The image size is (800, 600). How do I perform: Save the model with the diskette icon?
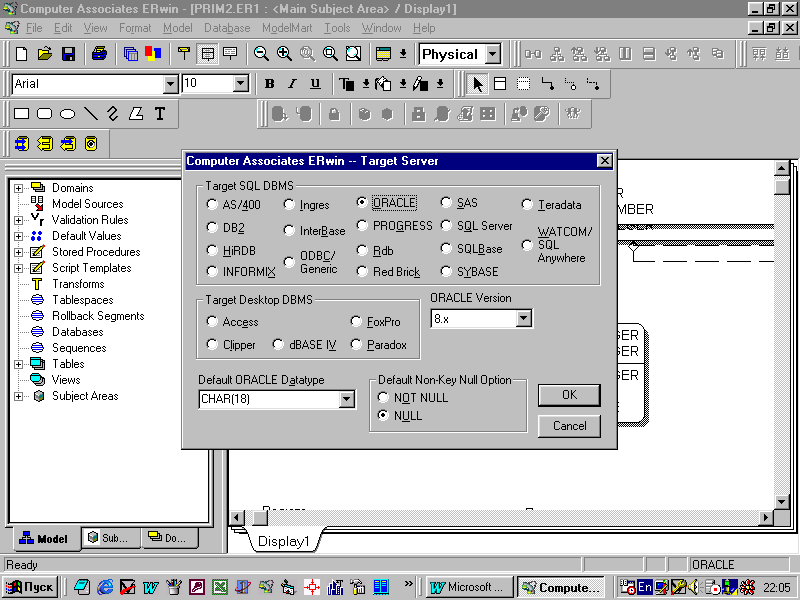pyautogui.click(x=68, y=54)
